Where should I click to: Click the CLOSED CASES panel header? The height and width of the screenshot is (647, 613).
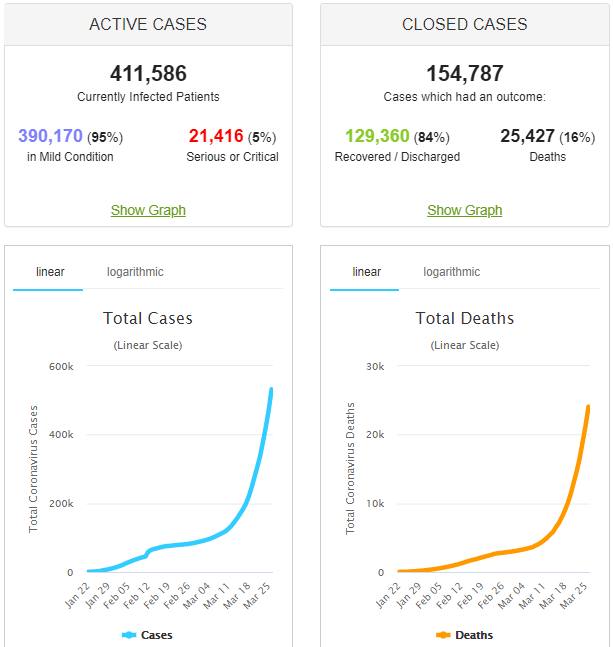click(464, 24)
